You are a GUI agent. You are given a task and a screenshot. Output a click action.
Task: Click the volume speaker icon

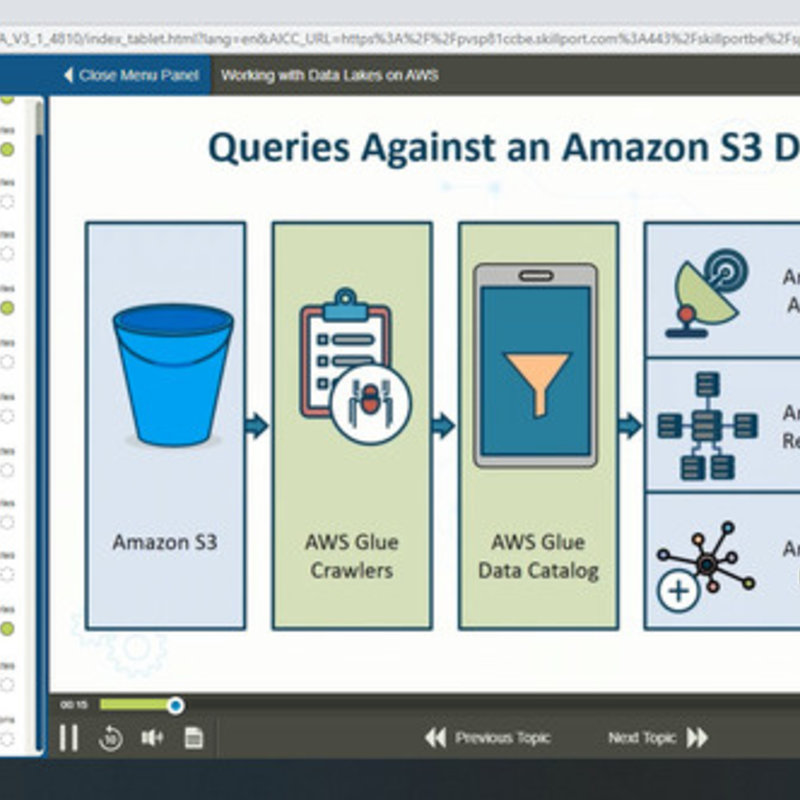pyautogui.click(x=152, y=738)
